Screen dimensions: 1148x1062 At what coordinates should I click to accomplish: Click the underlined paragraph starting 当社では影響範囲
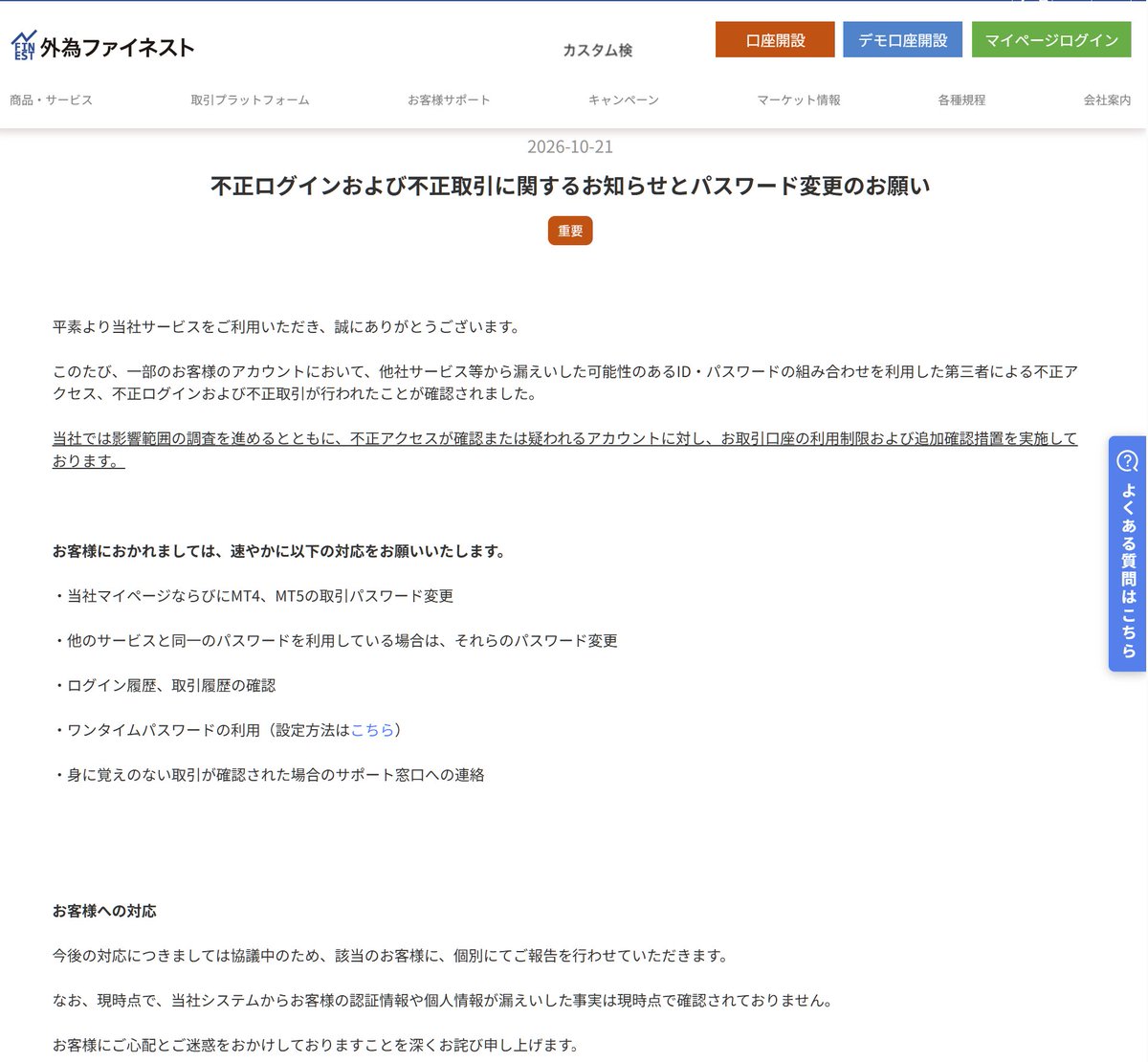pos(564,450)
